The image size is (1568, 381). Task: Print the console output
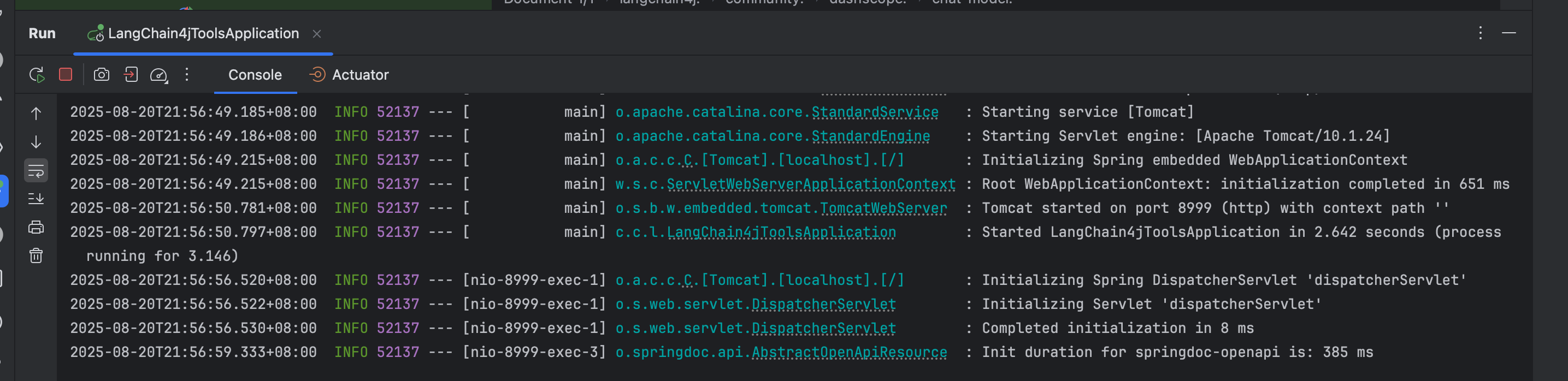coord(36,227)
